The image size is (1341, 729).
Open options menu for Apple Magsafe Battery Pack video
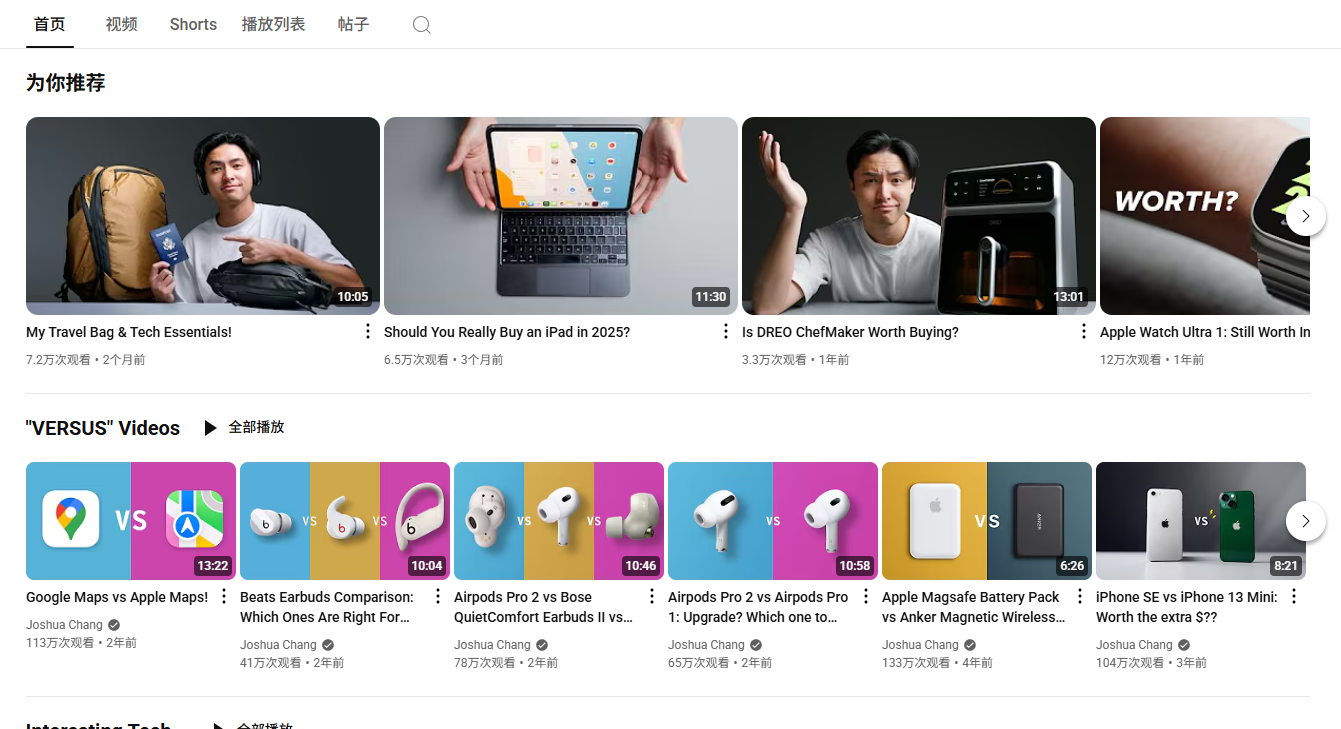(x=1079, y=597)
